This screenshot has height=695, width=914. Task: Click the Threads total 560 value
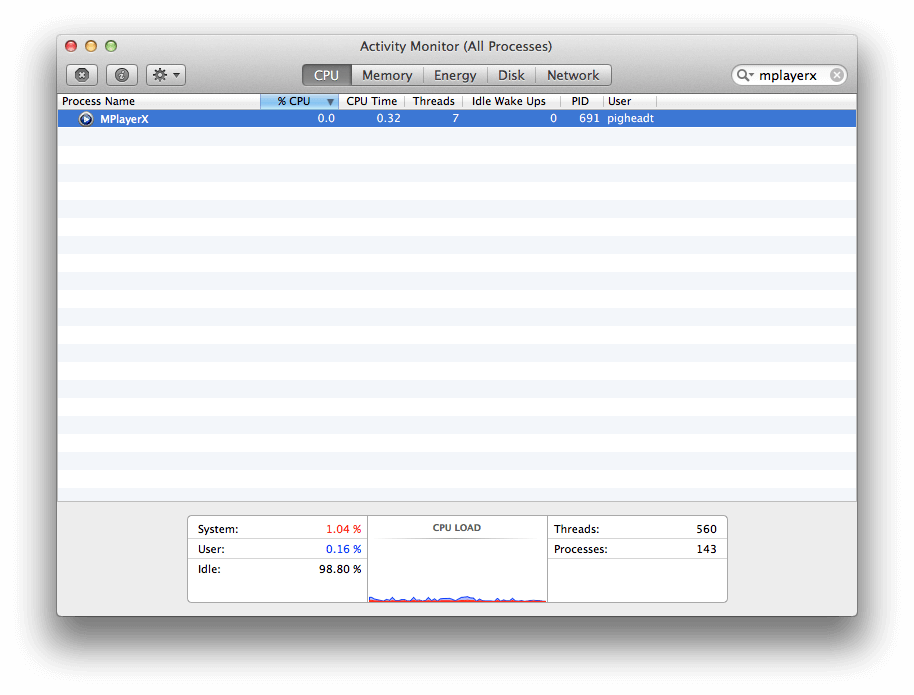pos(706,529)
